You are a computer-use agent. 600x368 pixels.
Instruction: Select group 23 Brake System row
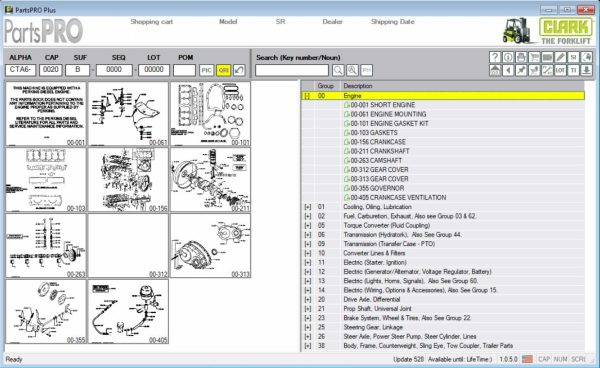(x=443, y=318)
